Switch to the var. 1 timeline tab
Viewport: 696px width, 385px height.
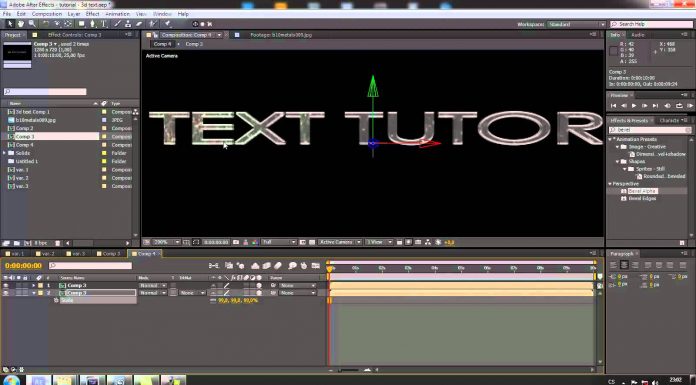pos(15,254)
